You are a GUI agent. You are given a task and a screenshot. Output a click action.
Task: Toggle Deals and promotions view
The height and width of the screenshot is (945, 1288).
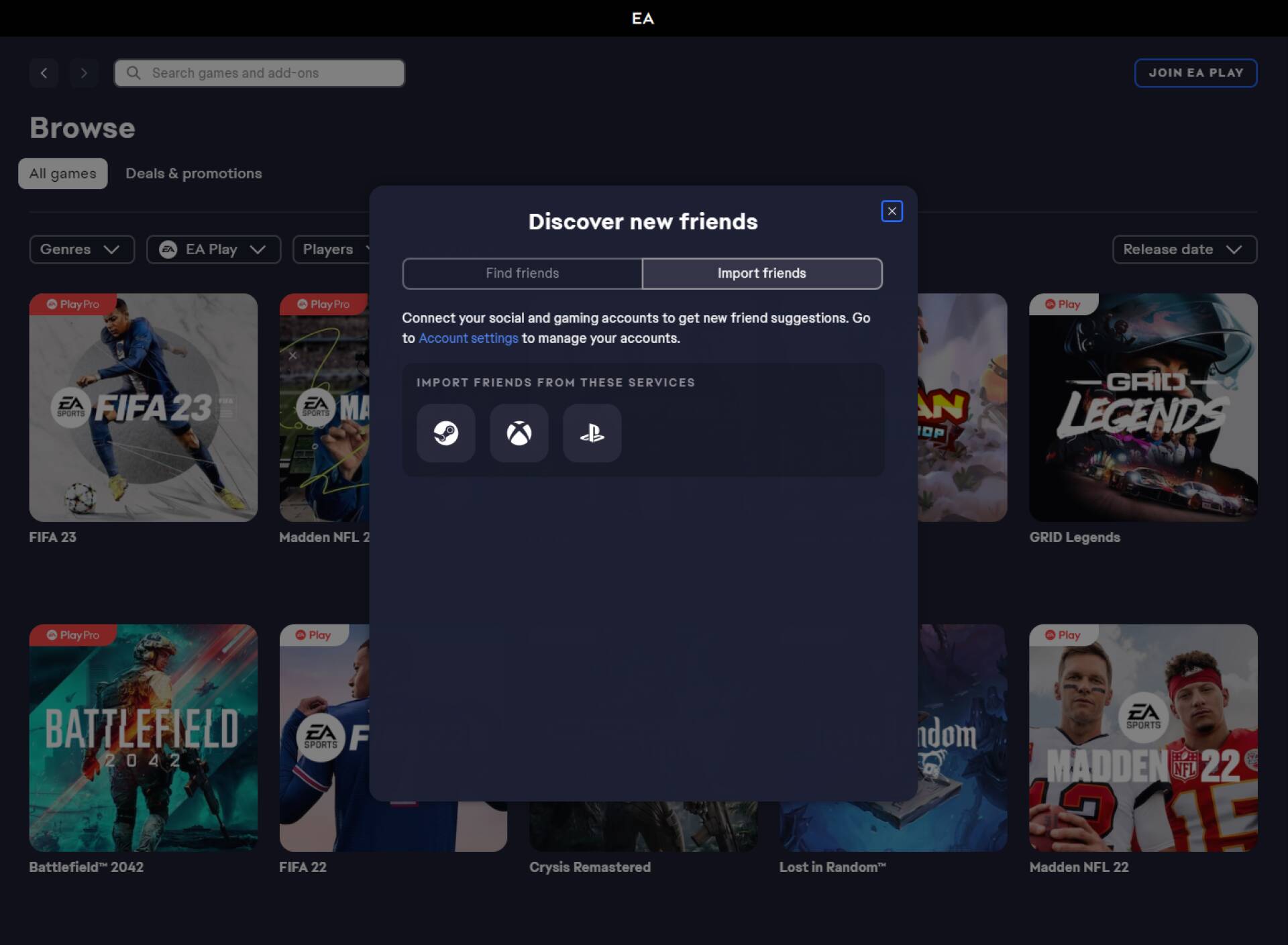(193, 173)
